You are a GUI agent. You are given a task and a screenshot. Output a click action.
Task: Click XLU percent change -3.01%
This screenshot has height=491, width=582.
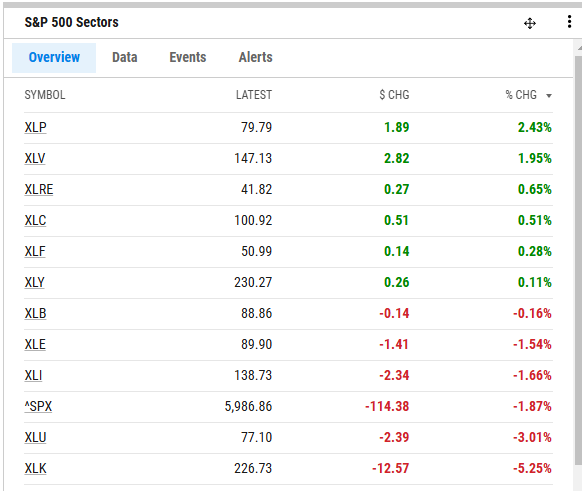(x=532, y=437)
